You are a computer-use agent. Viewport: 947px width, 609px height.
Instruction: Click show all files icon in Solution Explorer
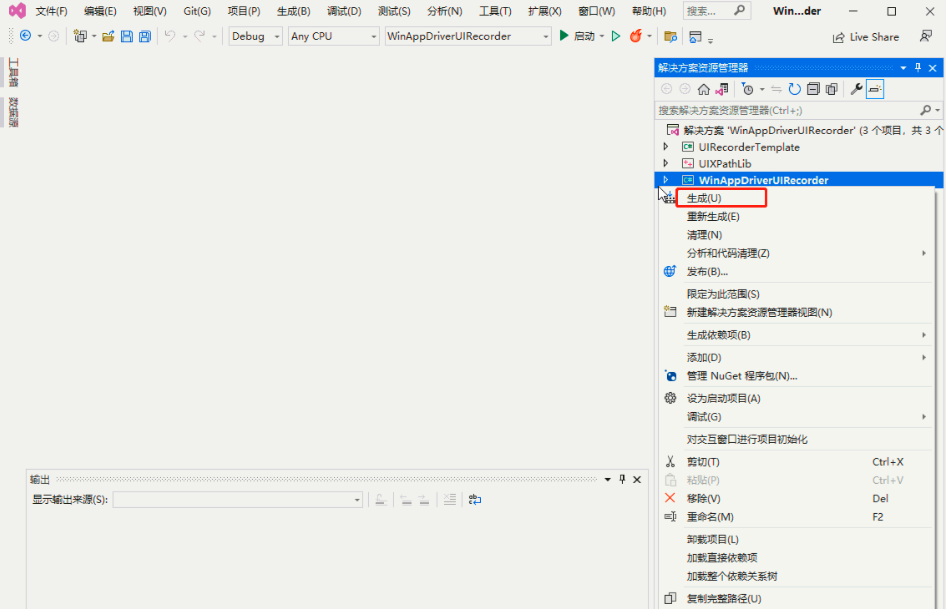832,89
